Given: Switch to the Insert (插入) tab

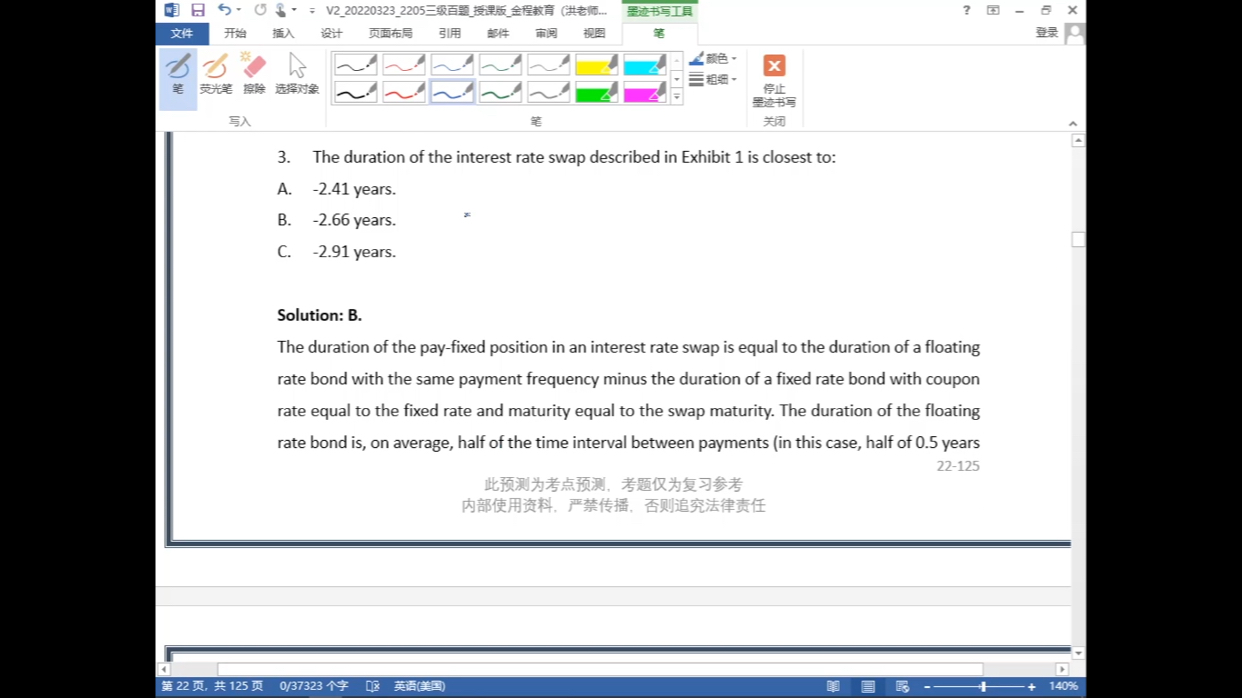Looking at the screenshot, I should point(284,33).
